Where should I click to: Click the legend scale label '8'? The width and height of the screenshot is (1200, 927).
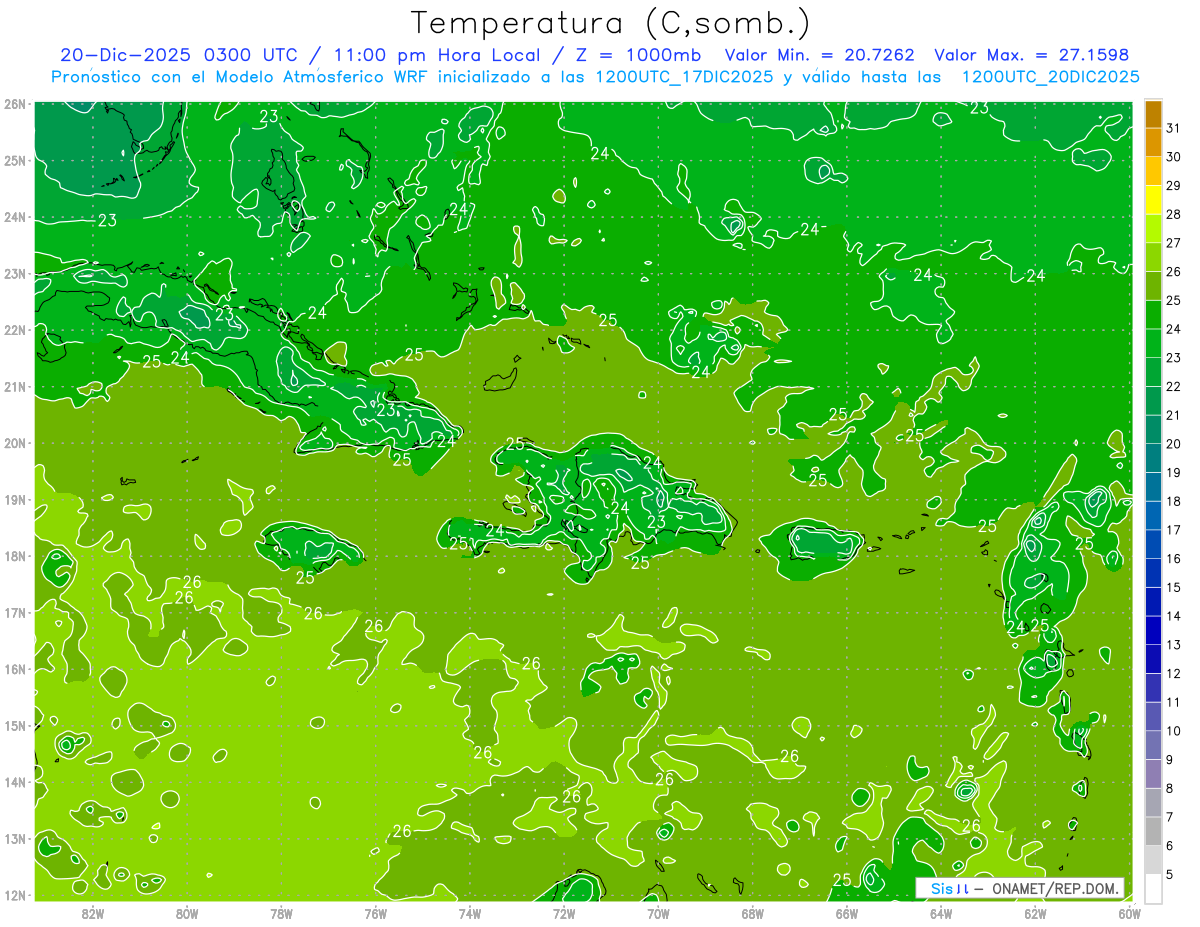(x=1170, y=788)
